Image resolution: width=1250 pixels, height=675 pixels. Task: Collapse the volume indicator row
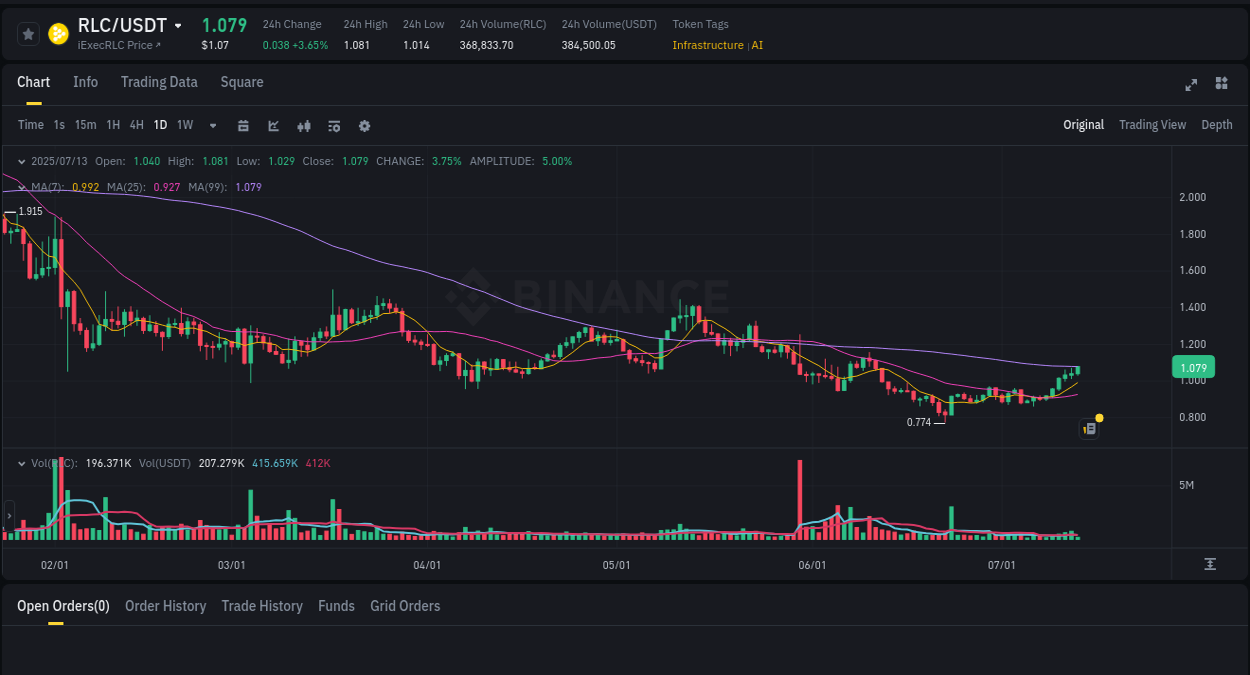coord(21,463)
